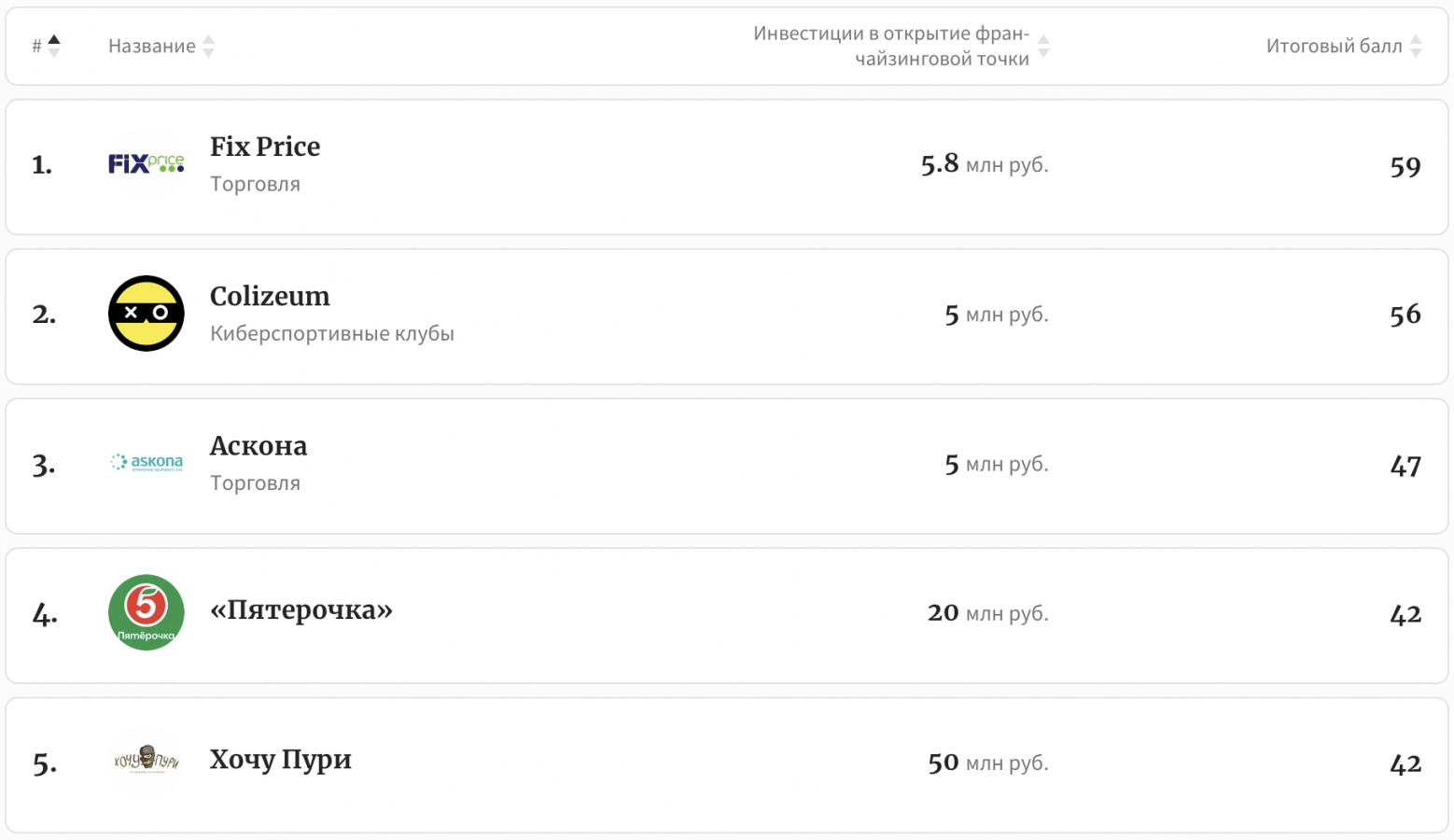Image resolution: width=1454 pixels, height=840 pixels.
Task: Sort by Итоговый балл arrows
Action: point(1416,46)
